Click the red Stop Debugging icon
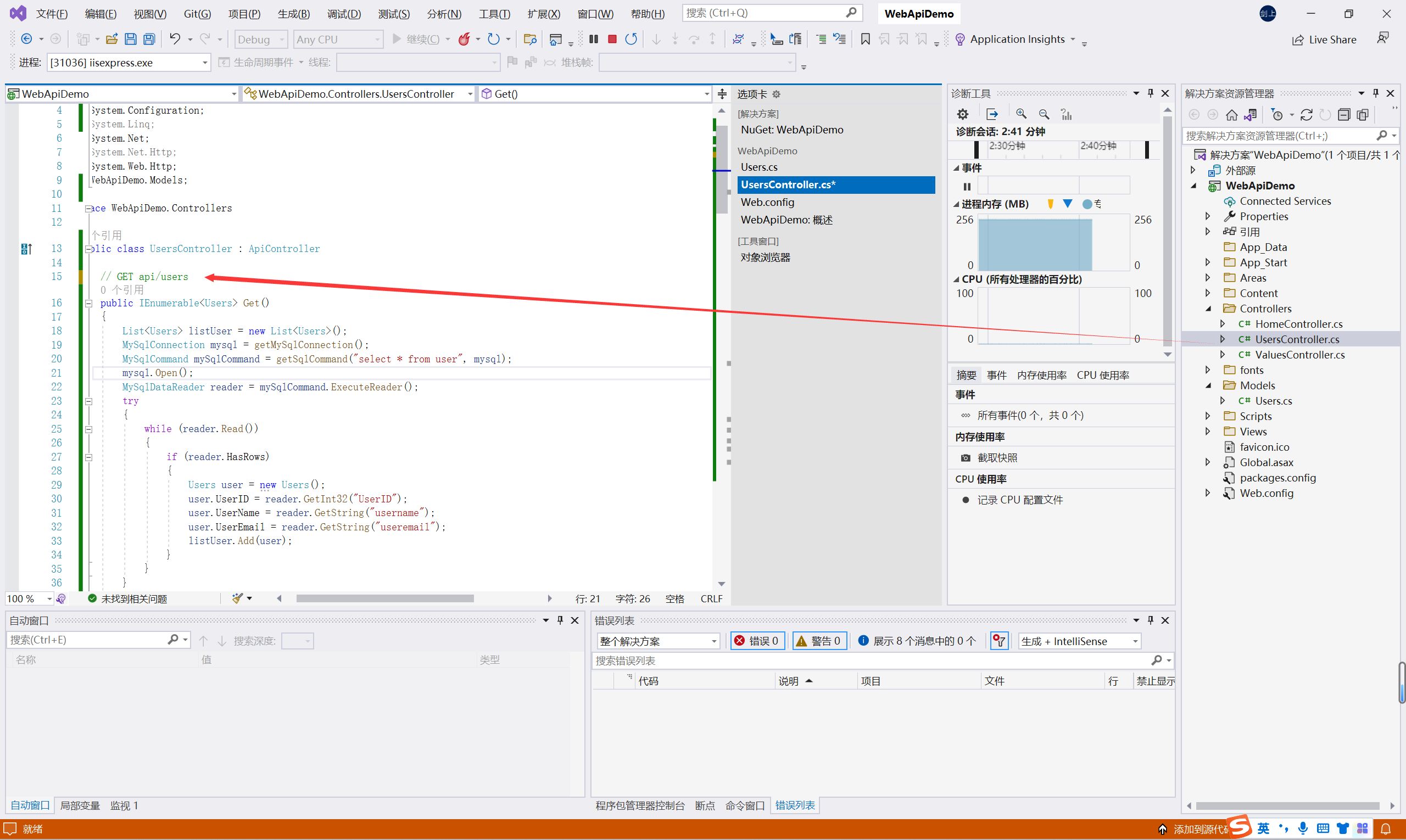This screenshot has width=1406, height=840. pos(612,39)
